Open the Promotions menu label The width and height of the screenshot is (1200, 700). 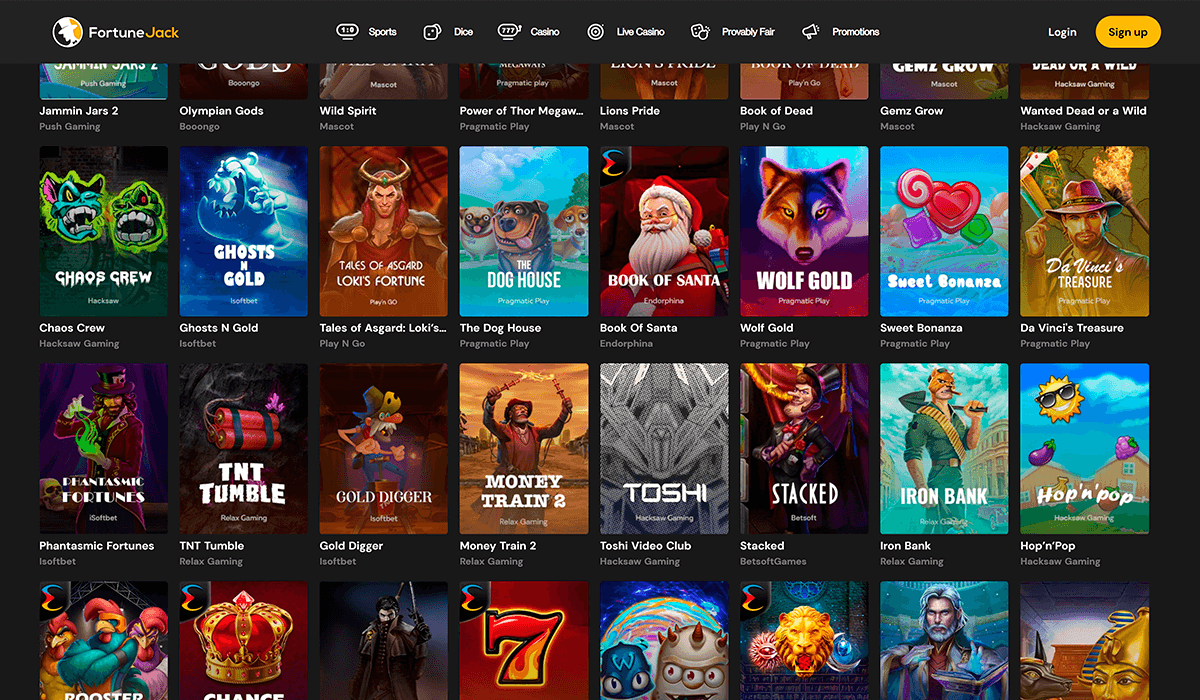856,32
